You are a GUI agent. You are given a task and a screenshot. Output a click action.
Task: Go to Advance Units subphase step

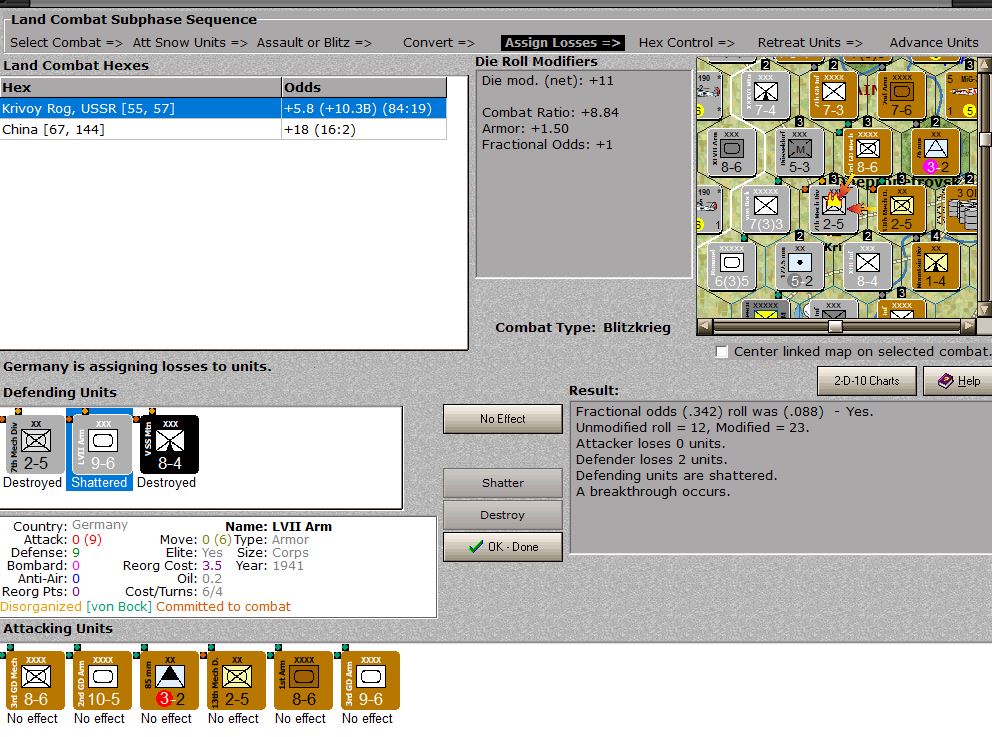(x=934, y=42)
